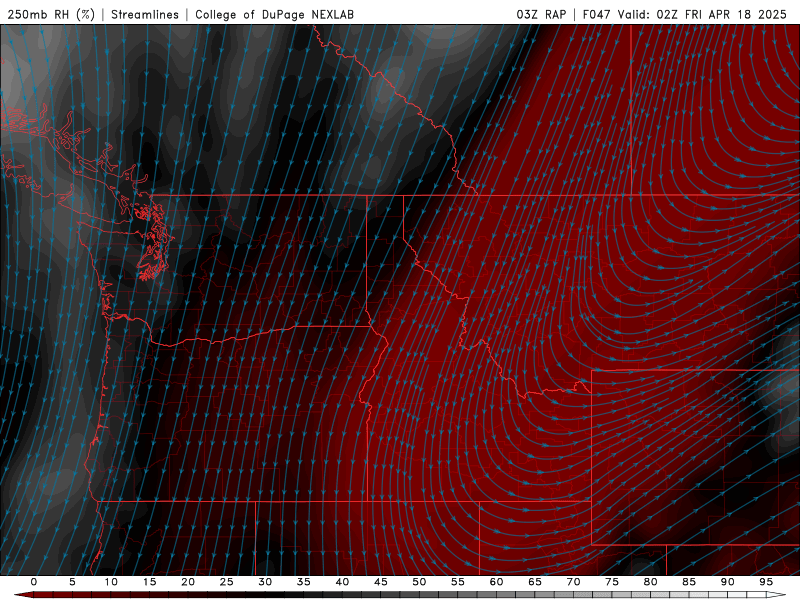Click the "250mb RH (%)" title text
This screenshot has height=600, width=800.
(52, 14)
